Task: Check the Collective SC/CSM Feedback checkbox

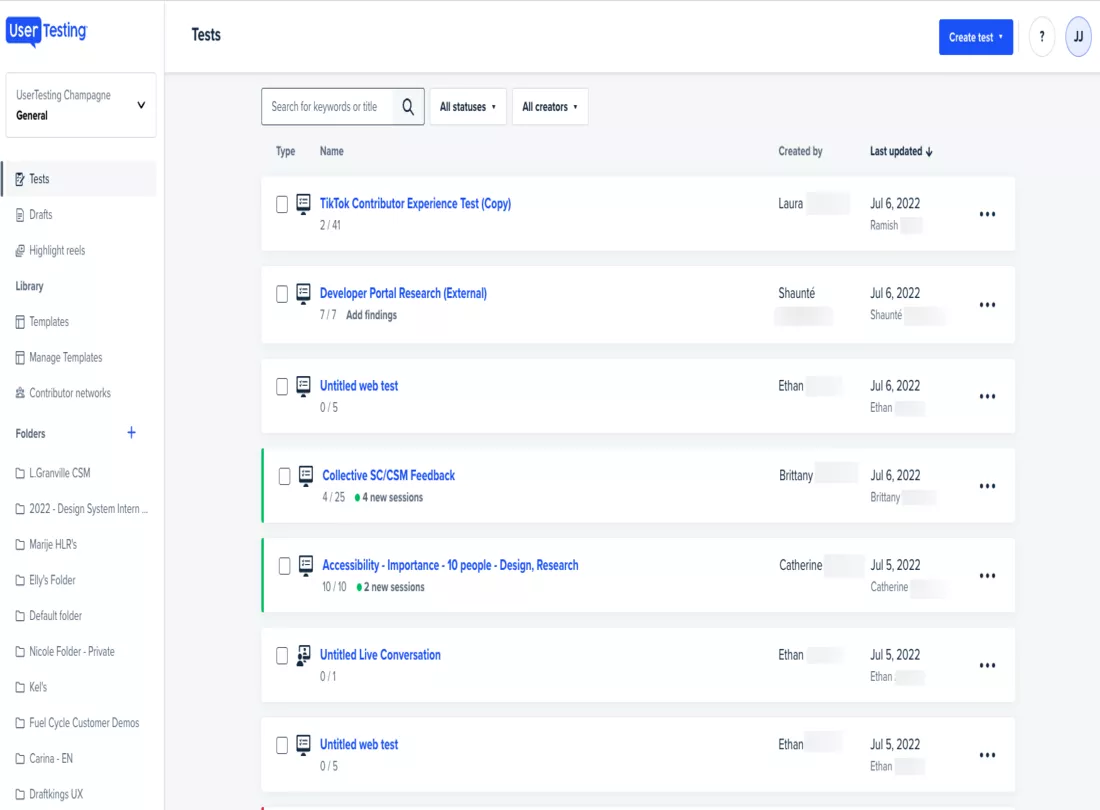Action: coord(284,476)
